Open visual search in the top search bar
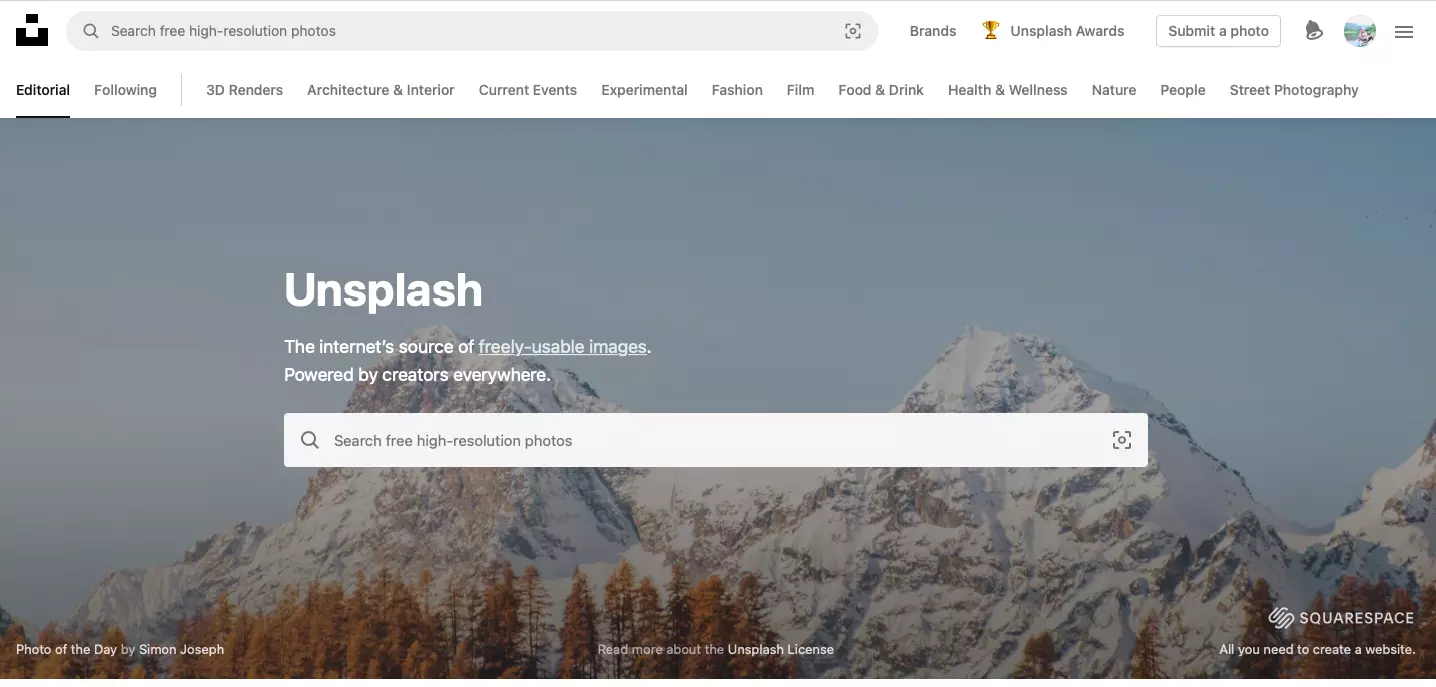This screenshot has height=687, width=1436. tap(853, 31)
